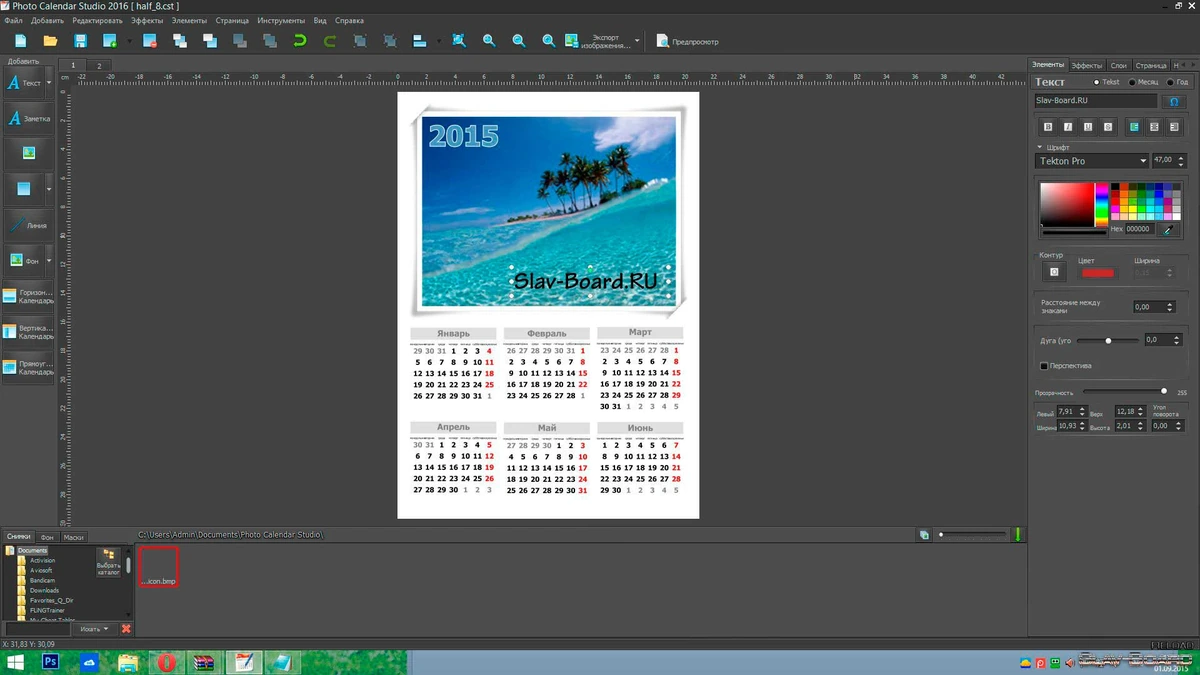Image resolution: width=1200 pixels, height=675 pixels.
Task: Create a new project with the blank page icon
Action: (20, 41)
